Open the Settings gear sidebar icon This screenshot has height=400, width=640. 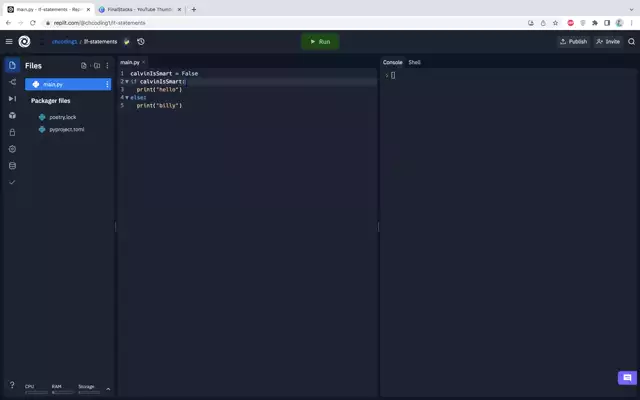pos(12,149)
